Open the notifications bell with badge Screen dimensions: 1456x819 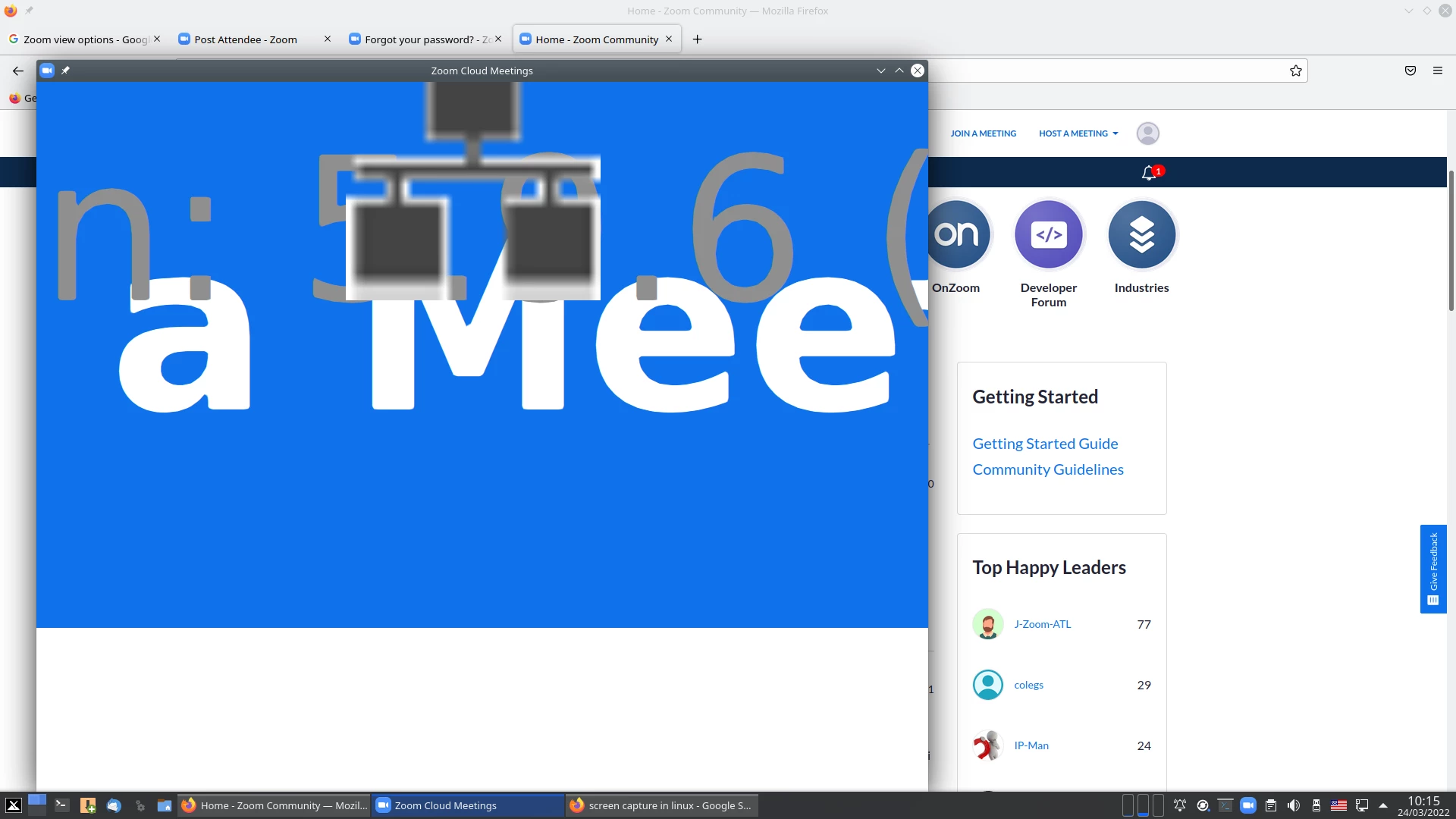click(1150, 173)
